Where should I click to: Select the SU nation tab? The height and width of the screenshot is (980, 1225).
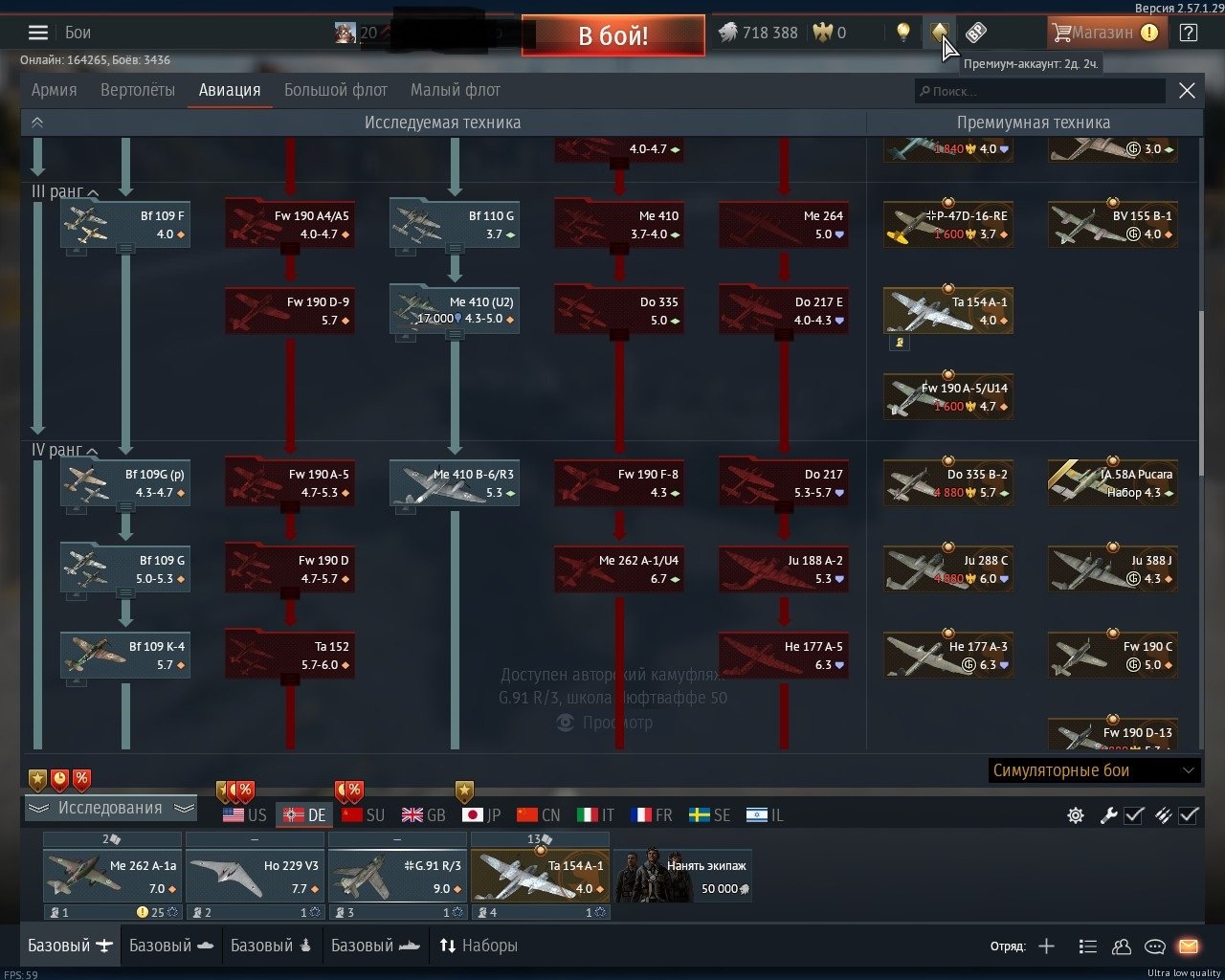pyautogui.click(x=364, y=815)
